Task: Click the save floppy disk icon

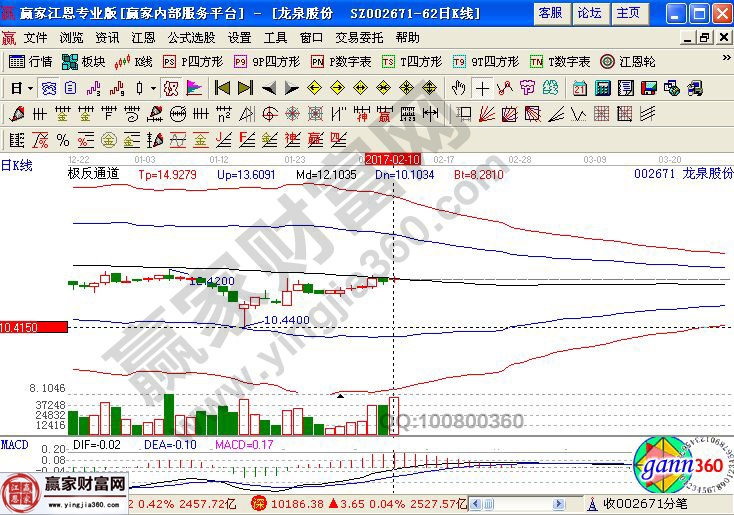Action: pos(648,88)
